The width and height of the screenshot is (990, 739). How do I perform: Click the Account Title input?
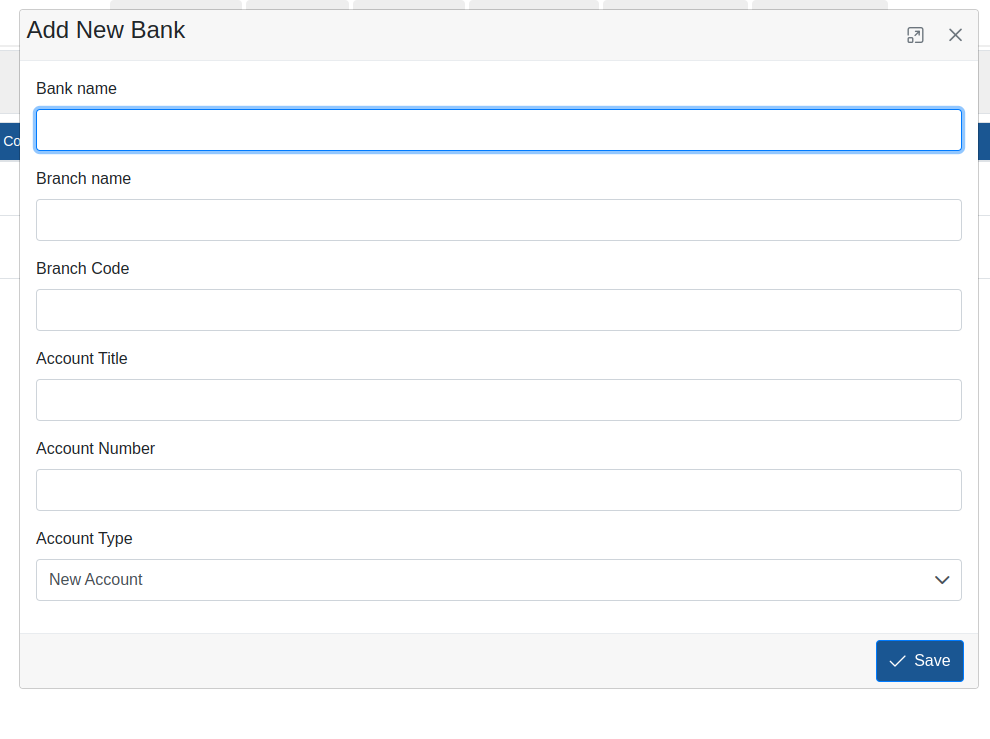pyautogui.click(x=499, y=399)
